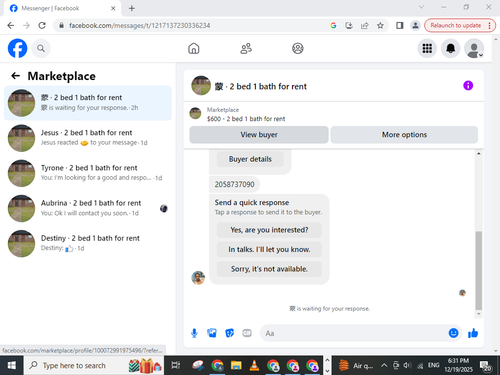Open the Aubrina 2 bed 1 bath conversation

[x=88, y=208]
